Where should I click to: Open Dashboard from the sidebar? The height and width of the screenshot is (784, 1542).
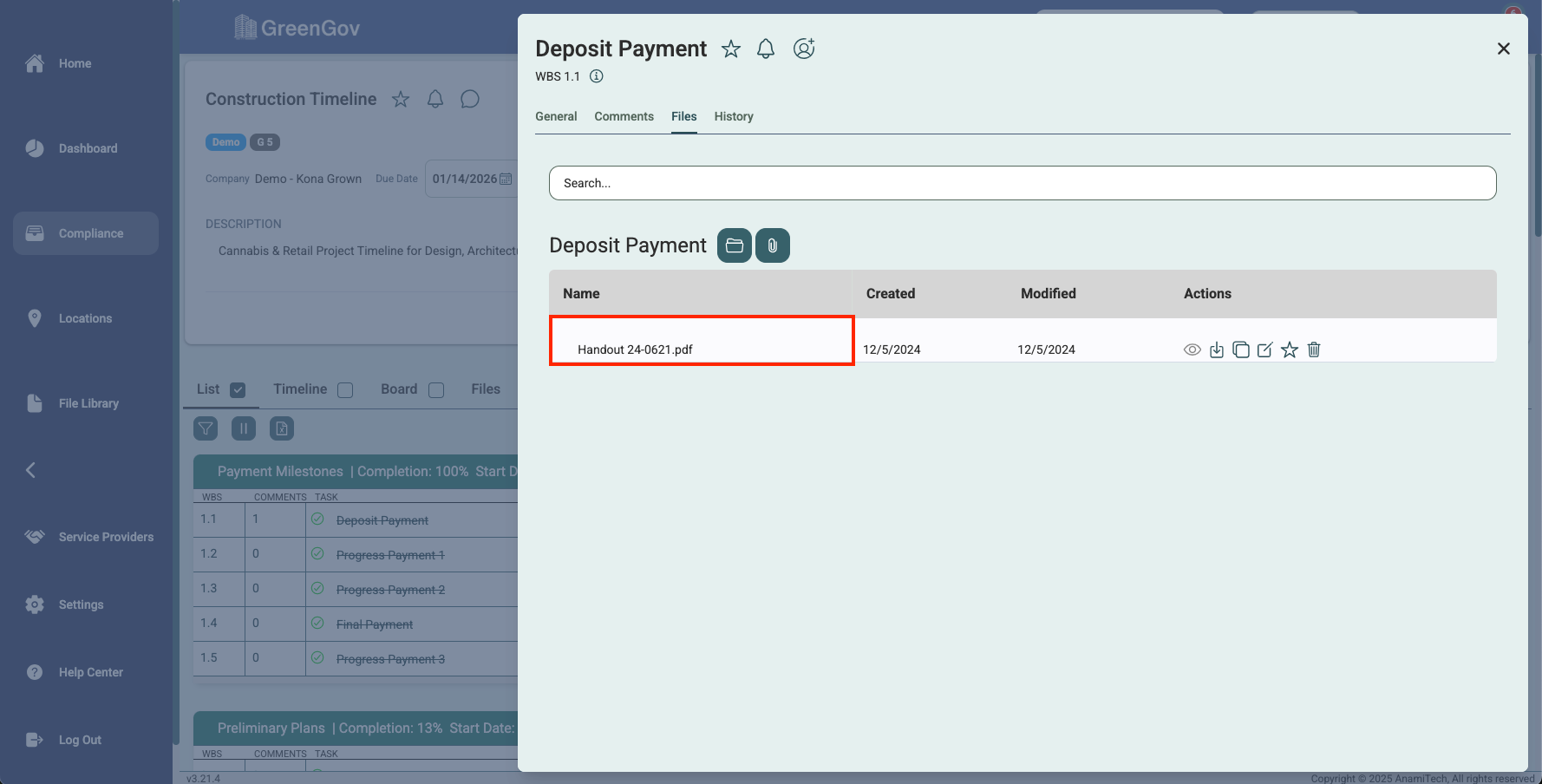click(x=86, y=148)
